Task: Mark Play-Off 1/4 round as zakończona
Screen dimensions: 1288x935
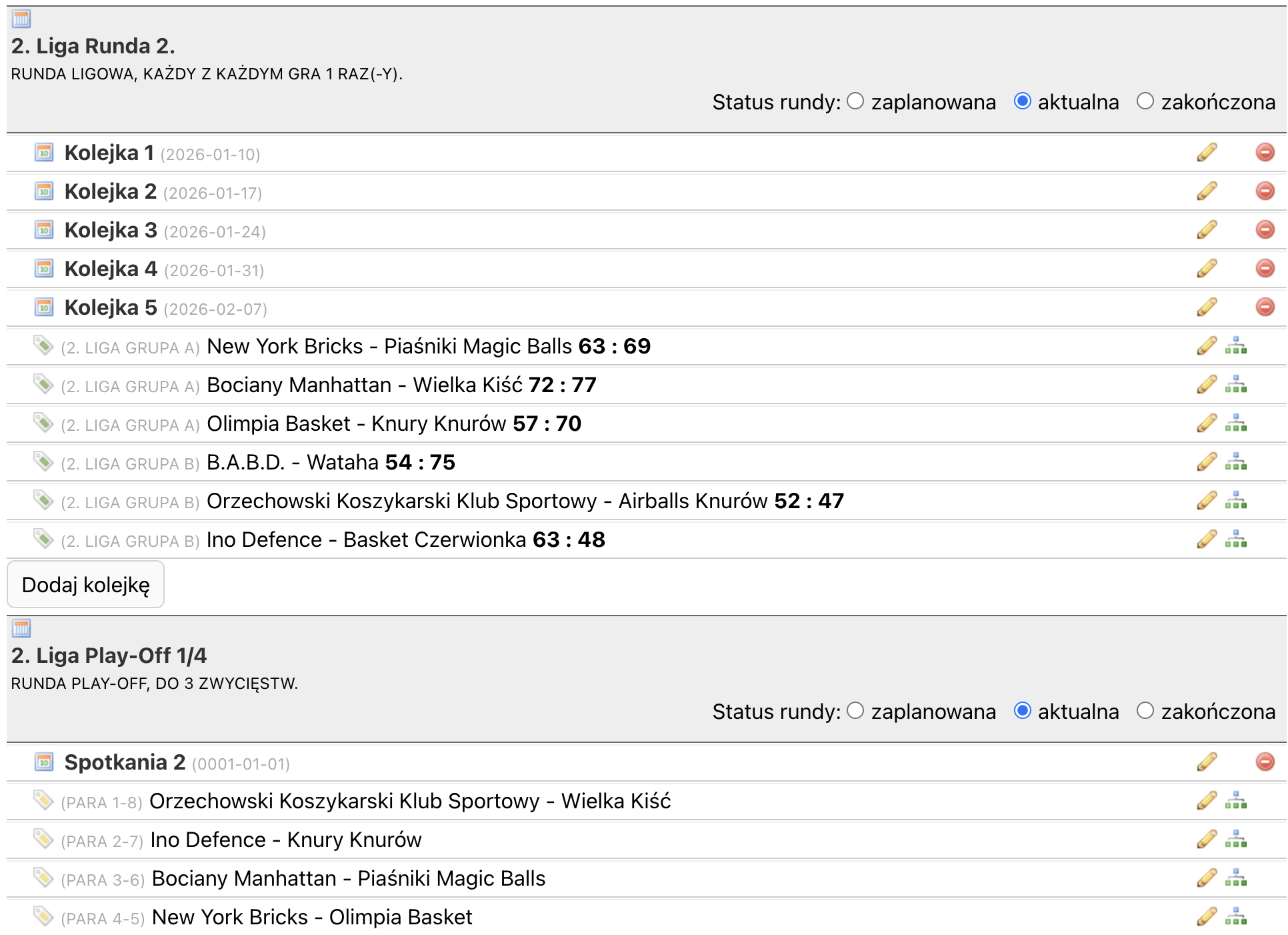Action: [1145, 711]
